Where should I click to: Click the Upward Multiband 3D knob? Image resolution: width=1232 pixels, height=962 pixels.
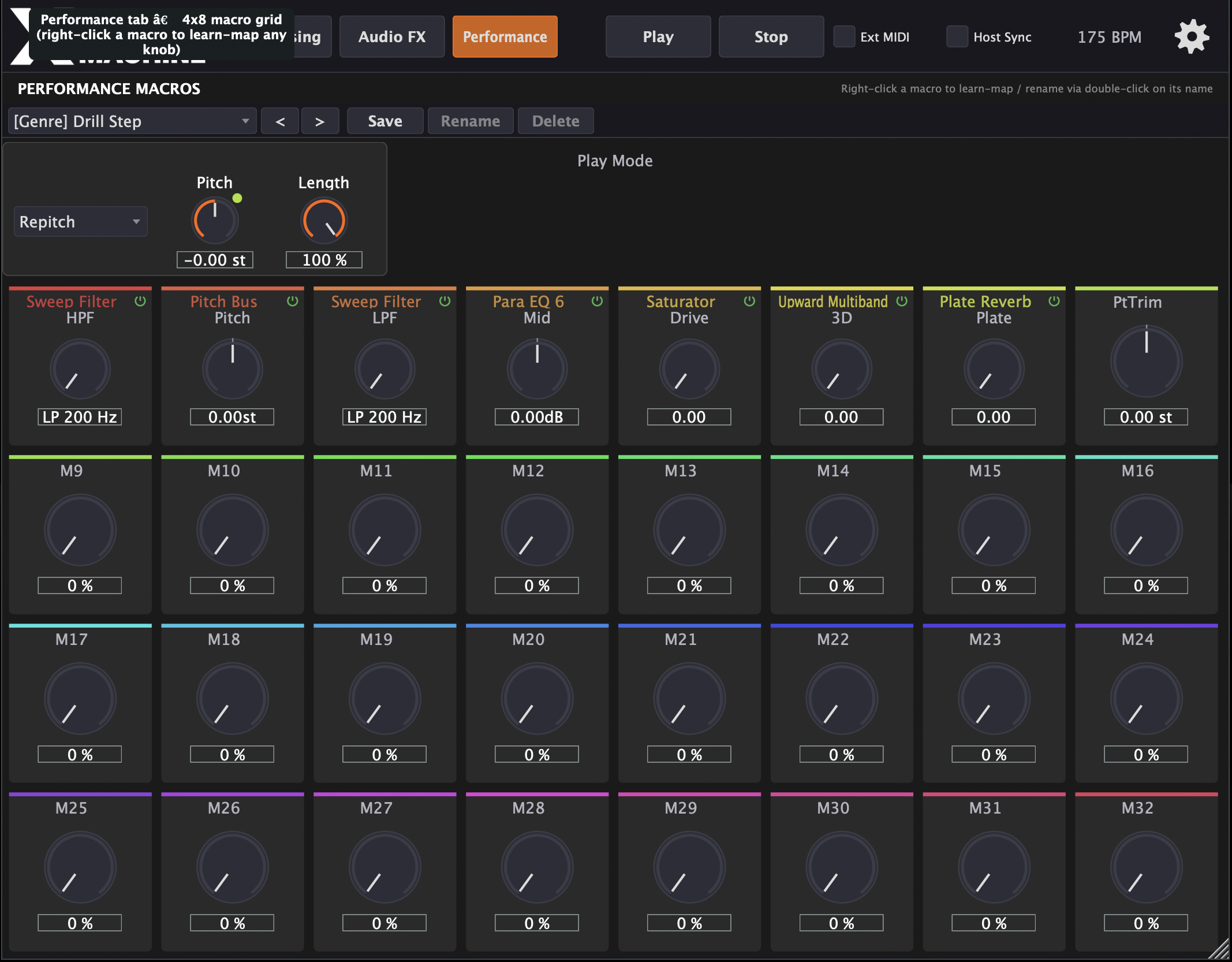842,369
